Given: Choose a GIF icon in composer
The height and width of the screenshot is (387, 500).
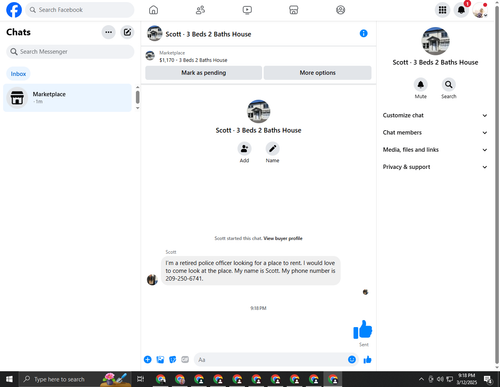Looking at the screenshot, I should 185,360.
